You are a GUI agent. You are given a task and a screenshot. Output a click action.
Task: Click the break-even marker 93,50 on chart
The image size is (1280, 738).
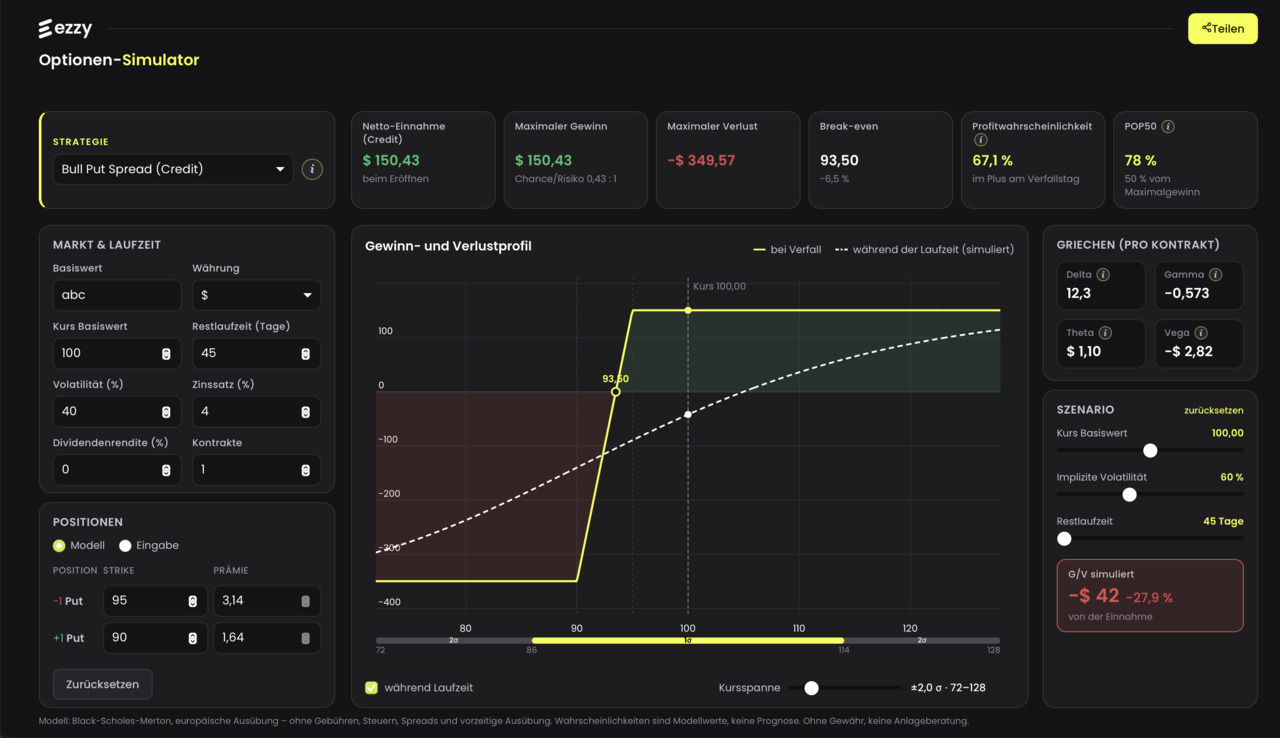[x=616, y=391]
